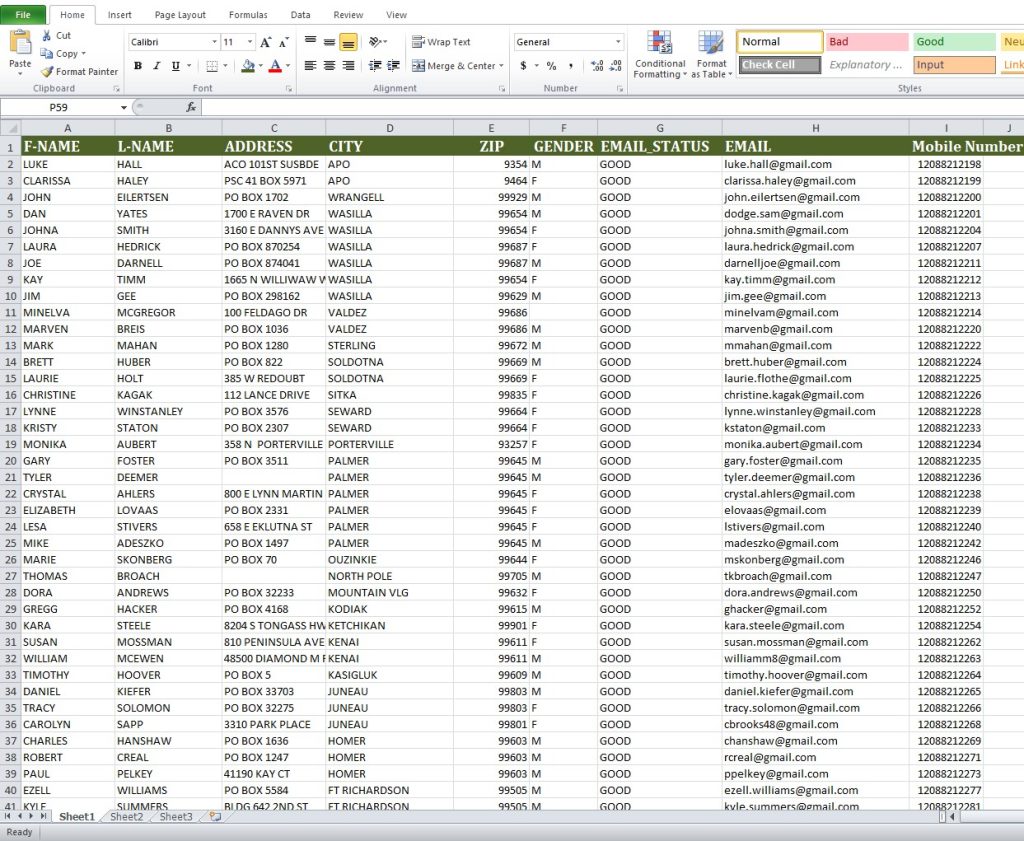
Task: Apply the Input cell style swatch
Action: [x=954, y=65]
